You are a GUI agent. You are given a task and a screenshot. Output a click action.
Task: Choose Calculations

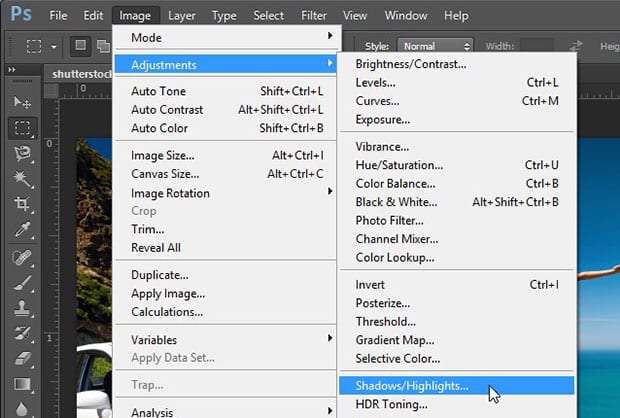click(x=227, y=312)
